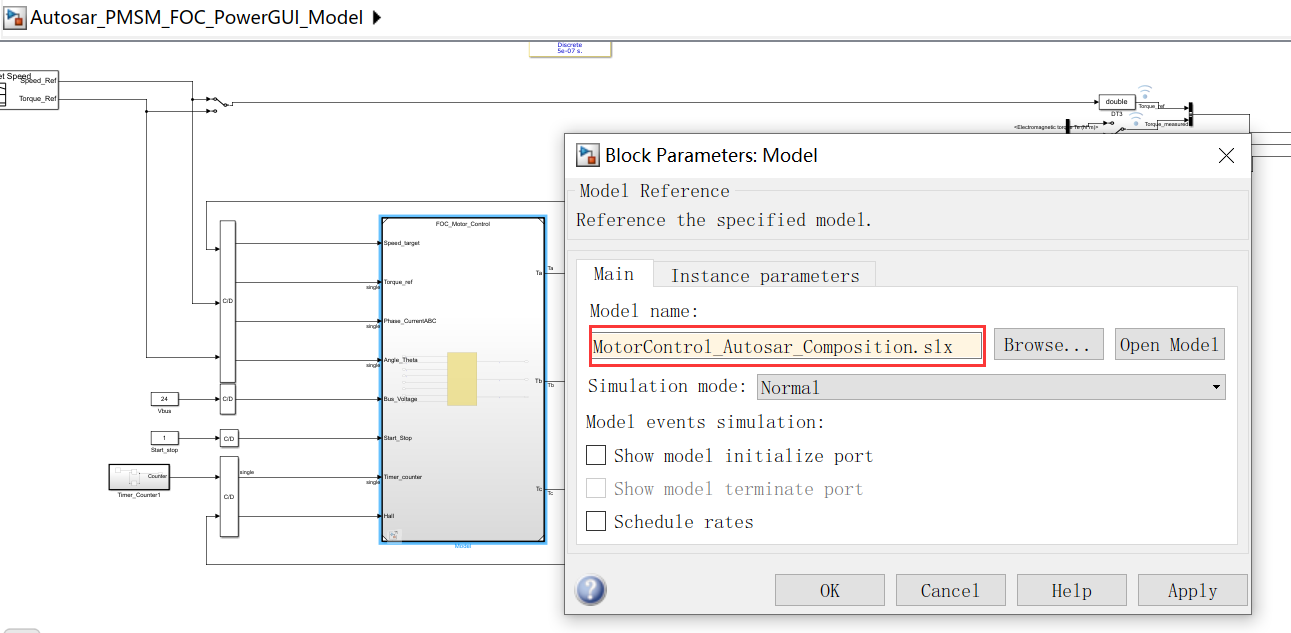Open the Simulation mode dropdown
This screenshot has width=1291, height=633.
[x=1214, y=387]
